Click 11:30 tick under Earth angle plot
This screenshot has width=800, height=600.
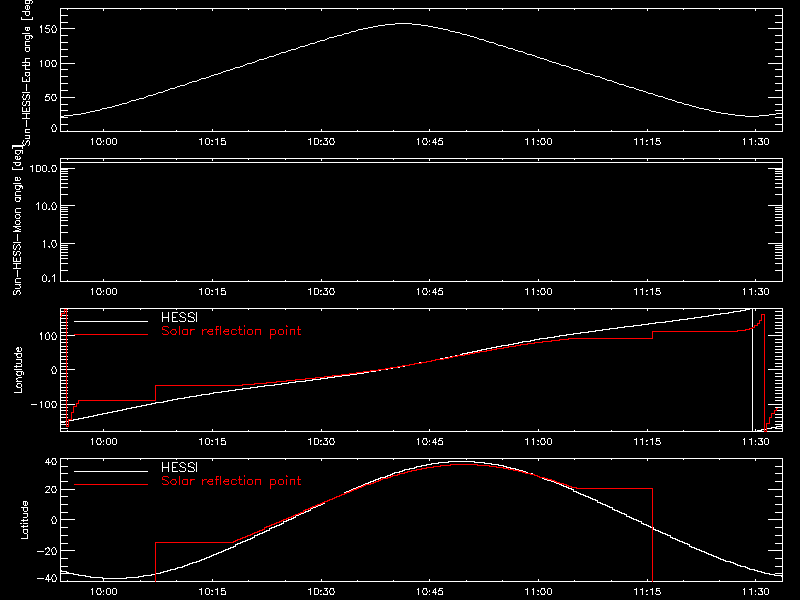[x=756, y=141]
